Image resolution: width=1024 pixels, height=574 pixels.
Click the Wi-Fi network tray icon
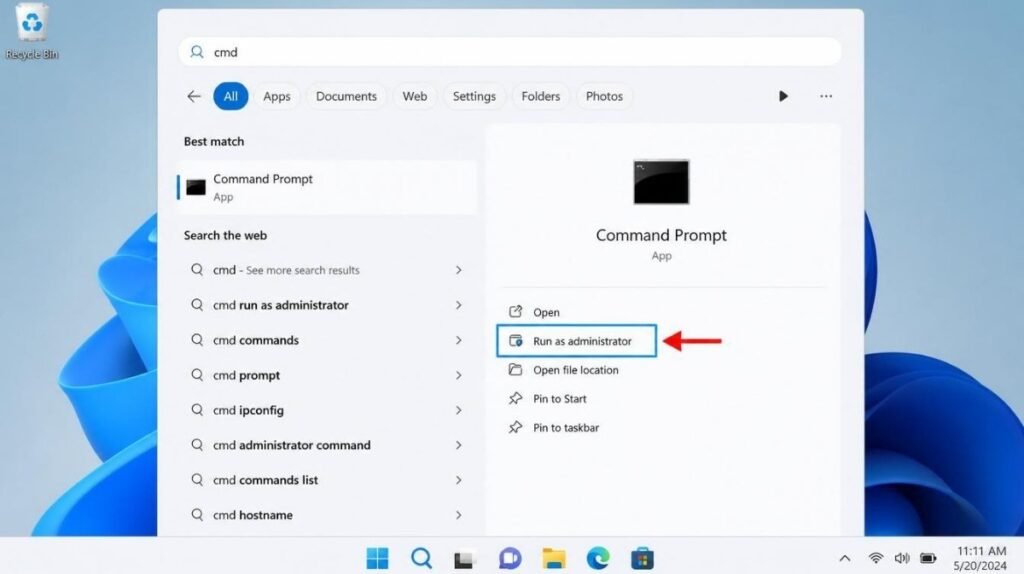point(876,558)
